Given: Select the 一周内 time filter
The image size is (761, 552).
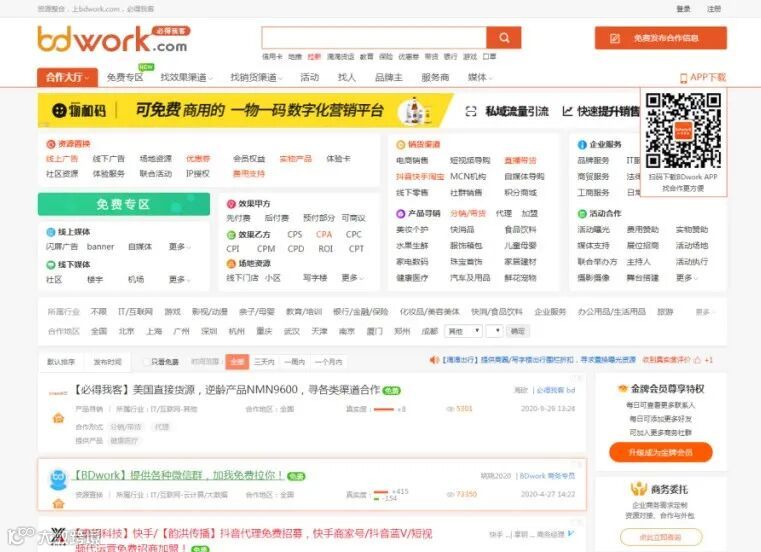Looking at the screenshot, I should click(295, 362).
